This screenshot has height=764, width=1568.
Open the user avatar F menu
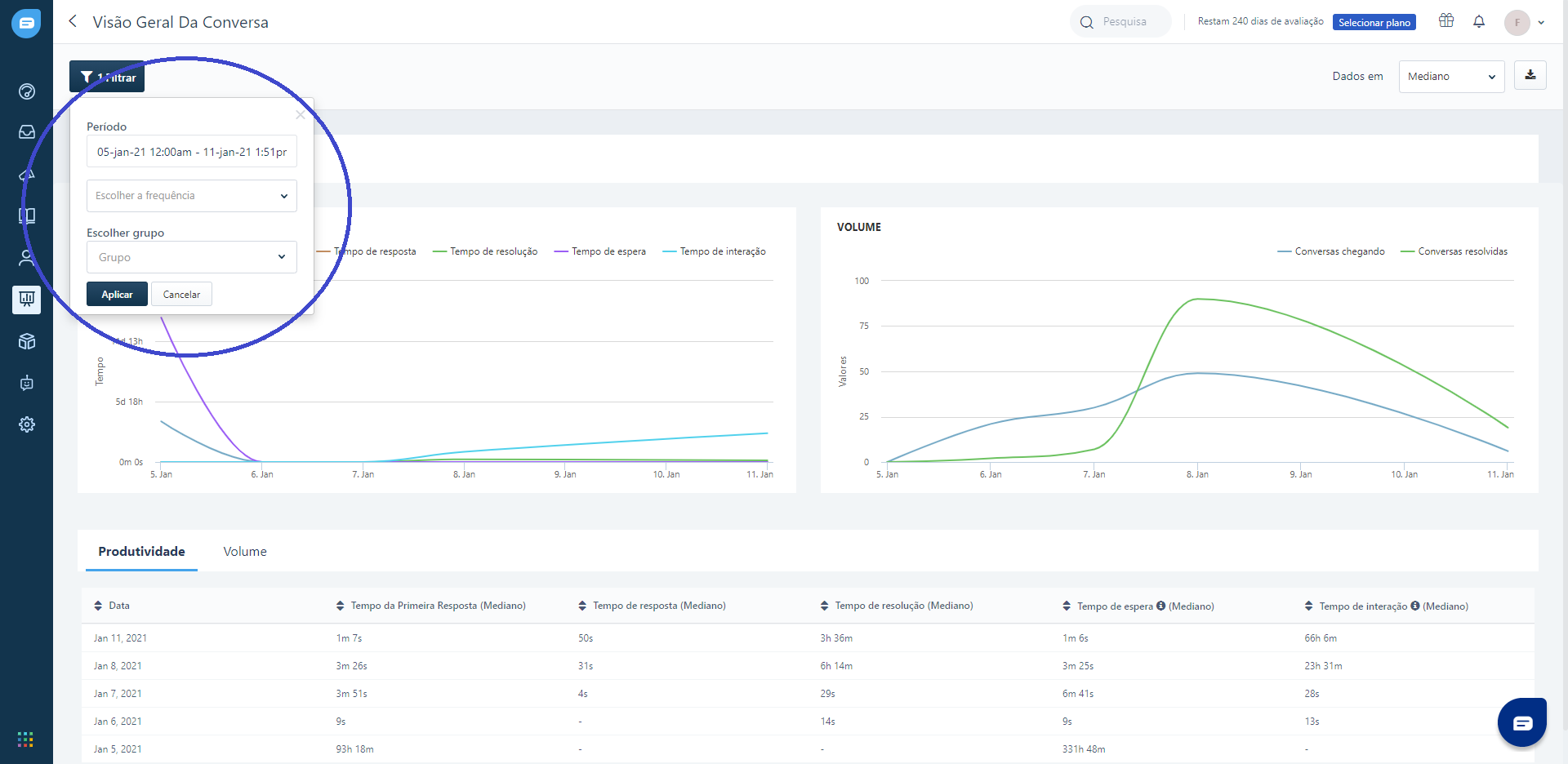pos(1517,22)
